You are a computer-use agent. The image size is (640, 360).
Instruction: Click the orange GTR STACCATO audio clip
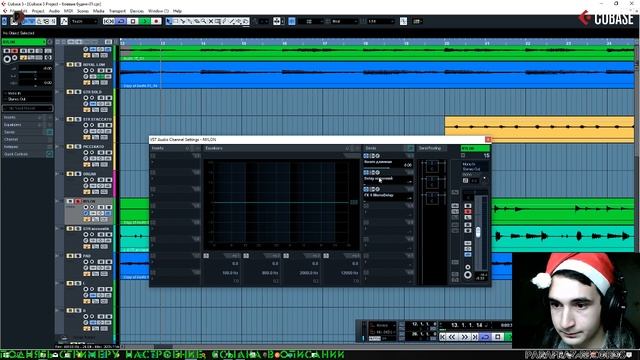[x=539, y=129]
